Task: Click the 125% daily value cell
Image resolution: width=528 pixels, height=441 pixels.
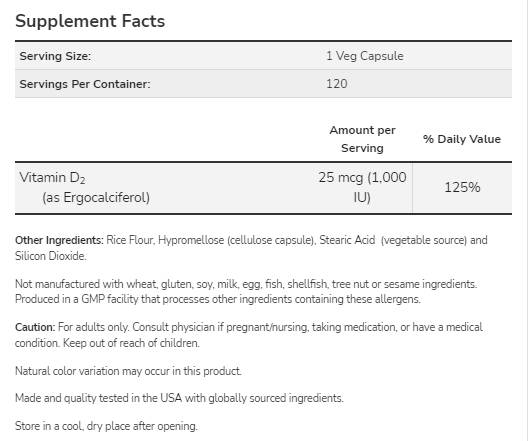Action: (462, 188)
